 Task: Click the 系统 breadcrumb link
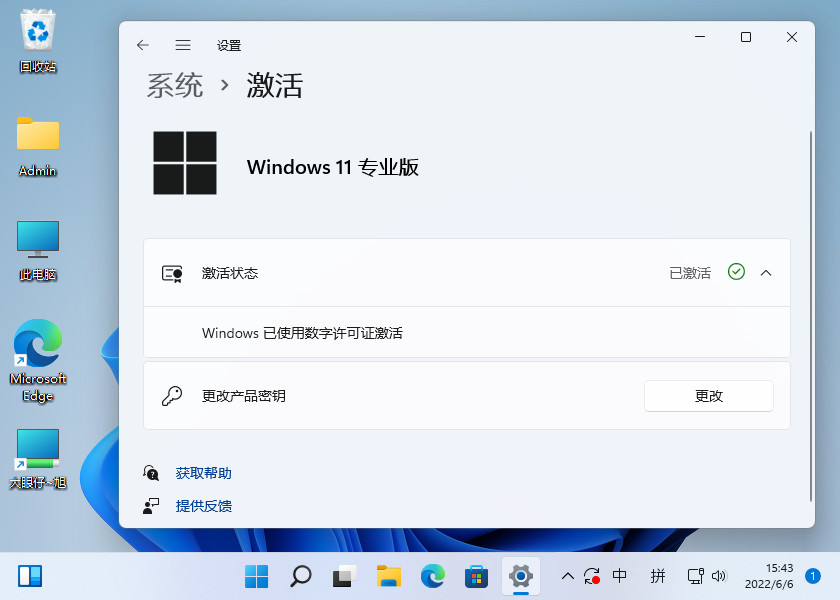(175, 86)
